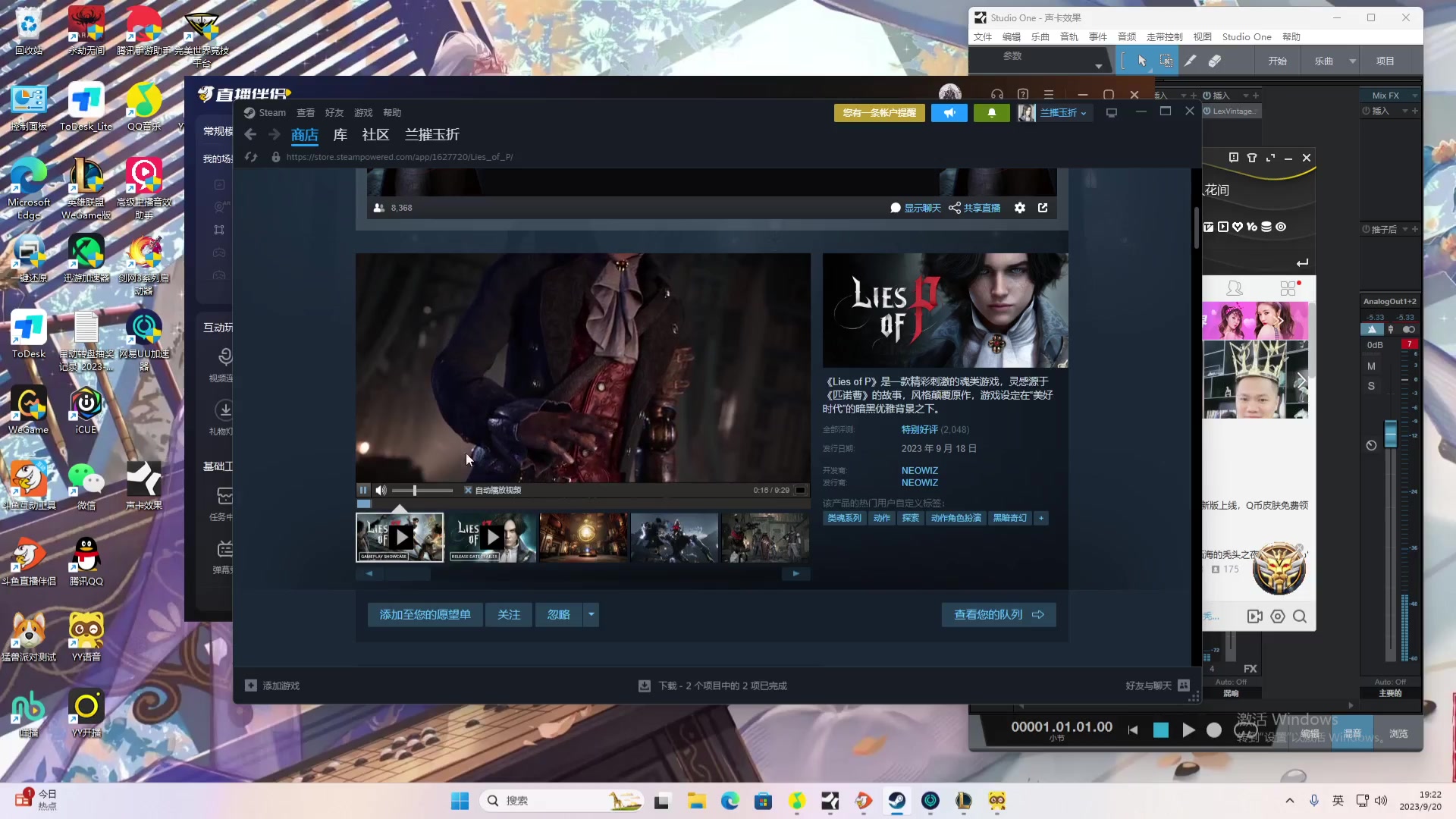Open the 商店 tab in Steam
This screenshot has width=1456, height=819.
pyautogui.click(x=304, y=135)
